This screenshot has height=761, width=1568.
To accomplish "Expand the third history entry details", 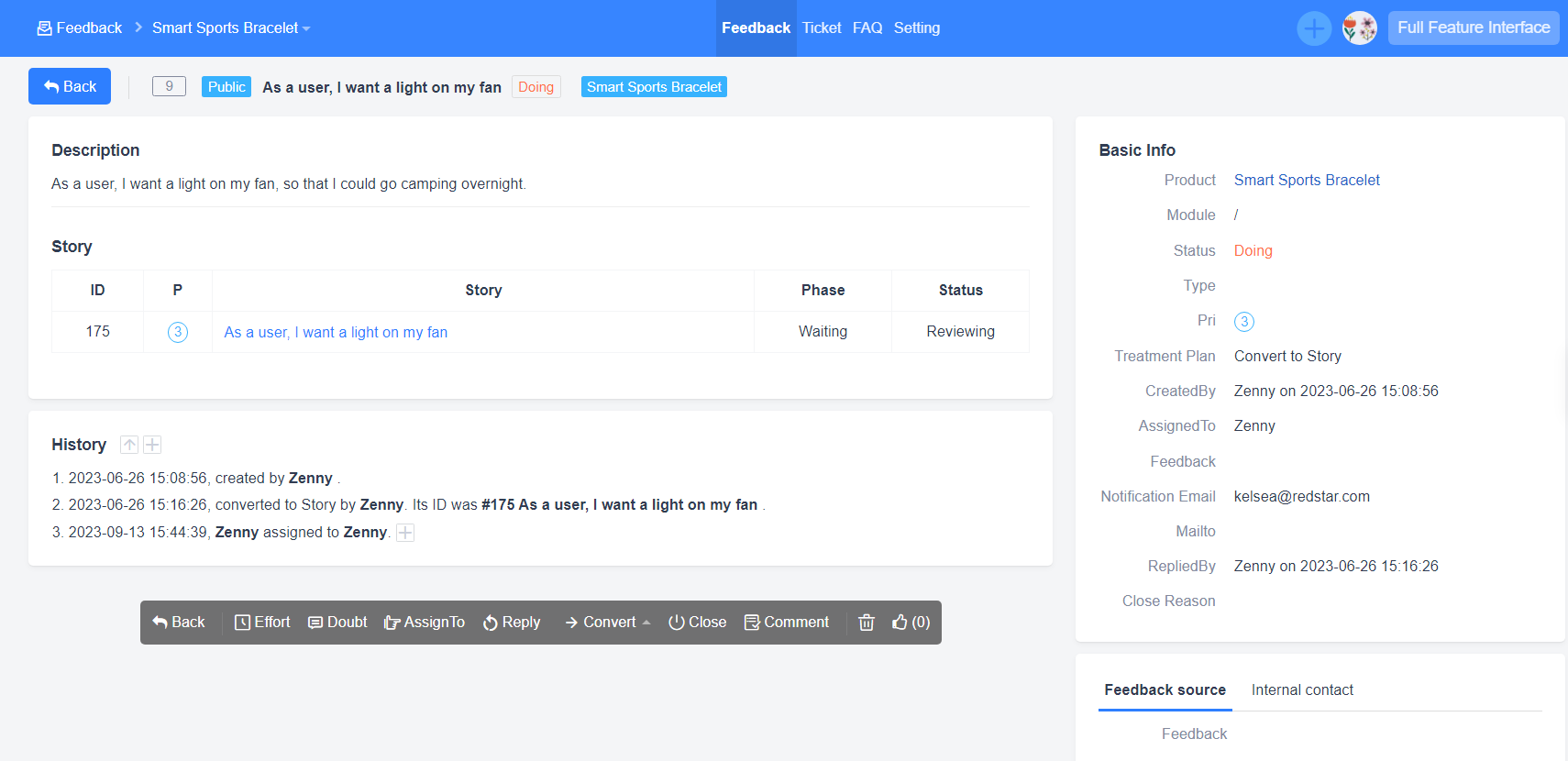I will 405,533.
